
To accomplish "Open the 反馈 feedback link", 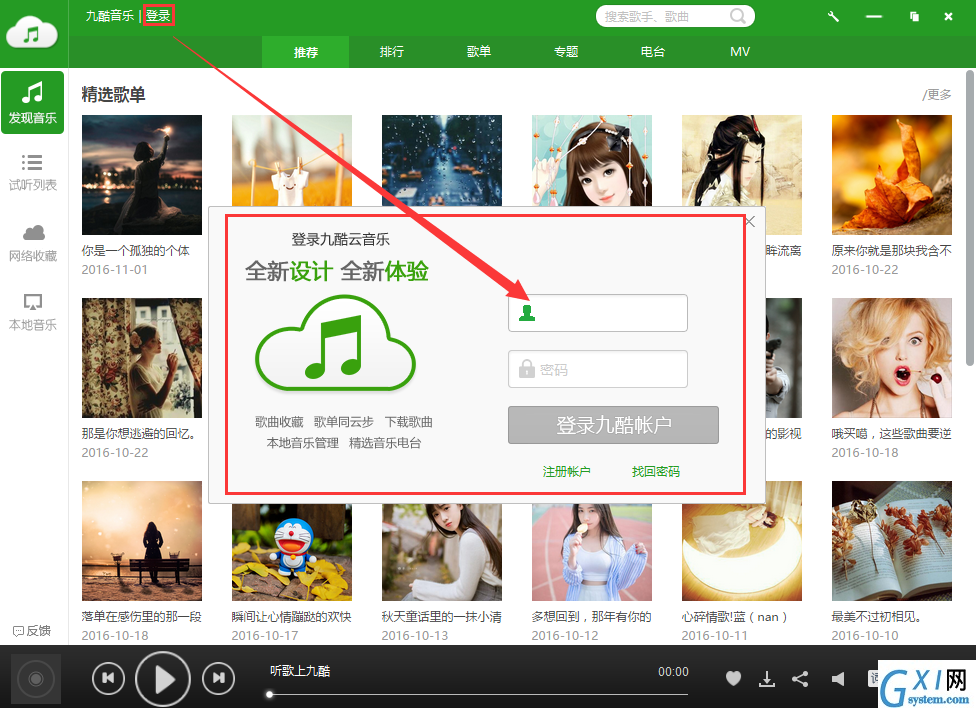I will [x=32, y=631].
